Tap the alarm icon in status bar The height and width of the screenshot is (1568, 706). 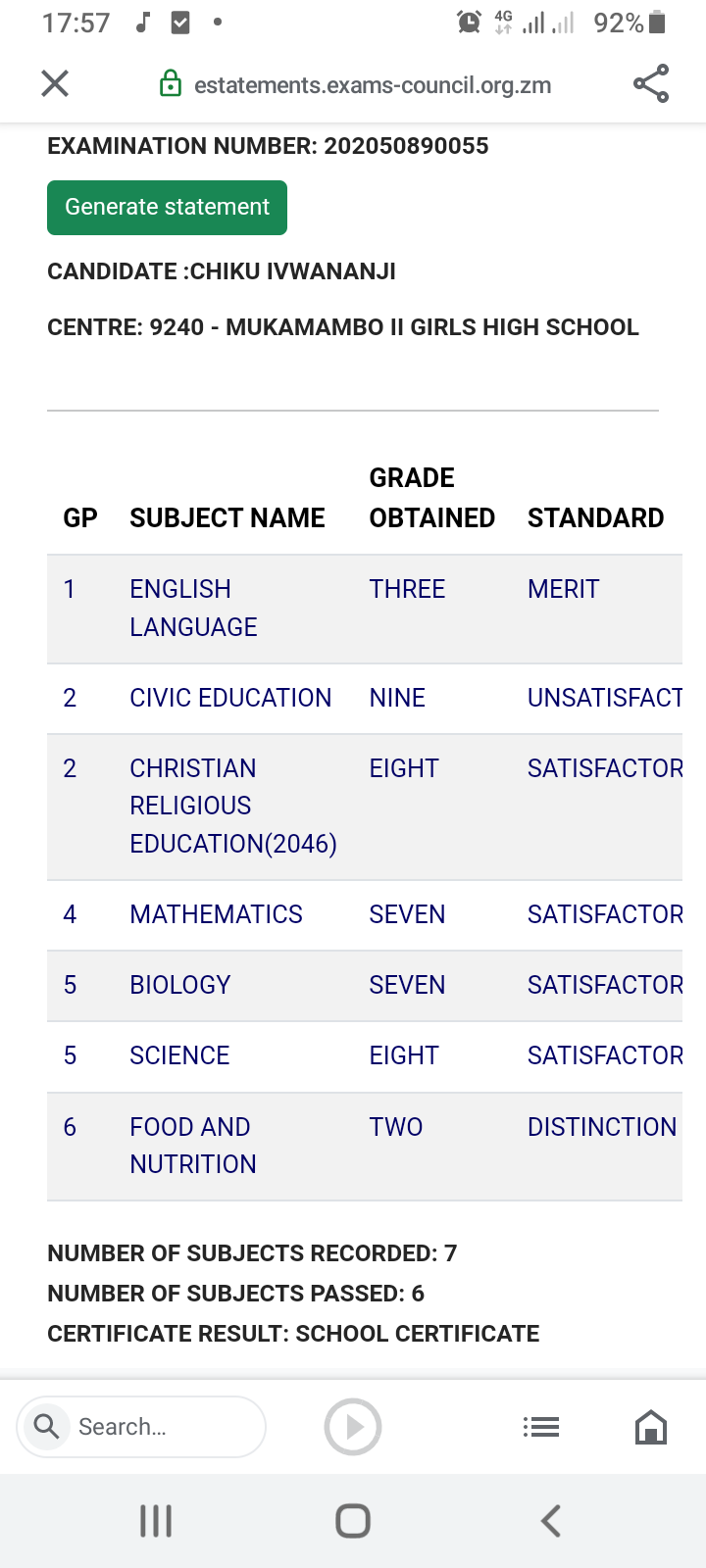[x=469, y=22]
